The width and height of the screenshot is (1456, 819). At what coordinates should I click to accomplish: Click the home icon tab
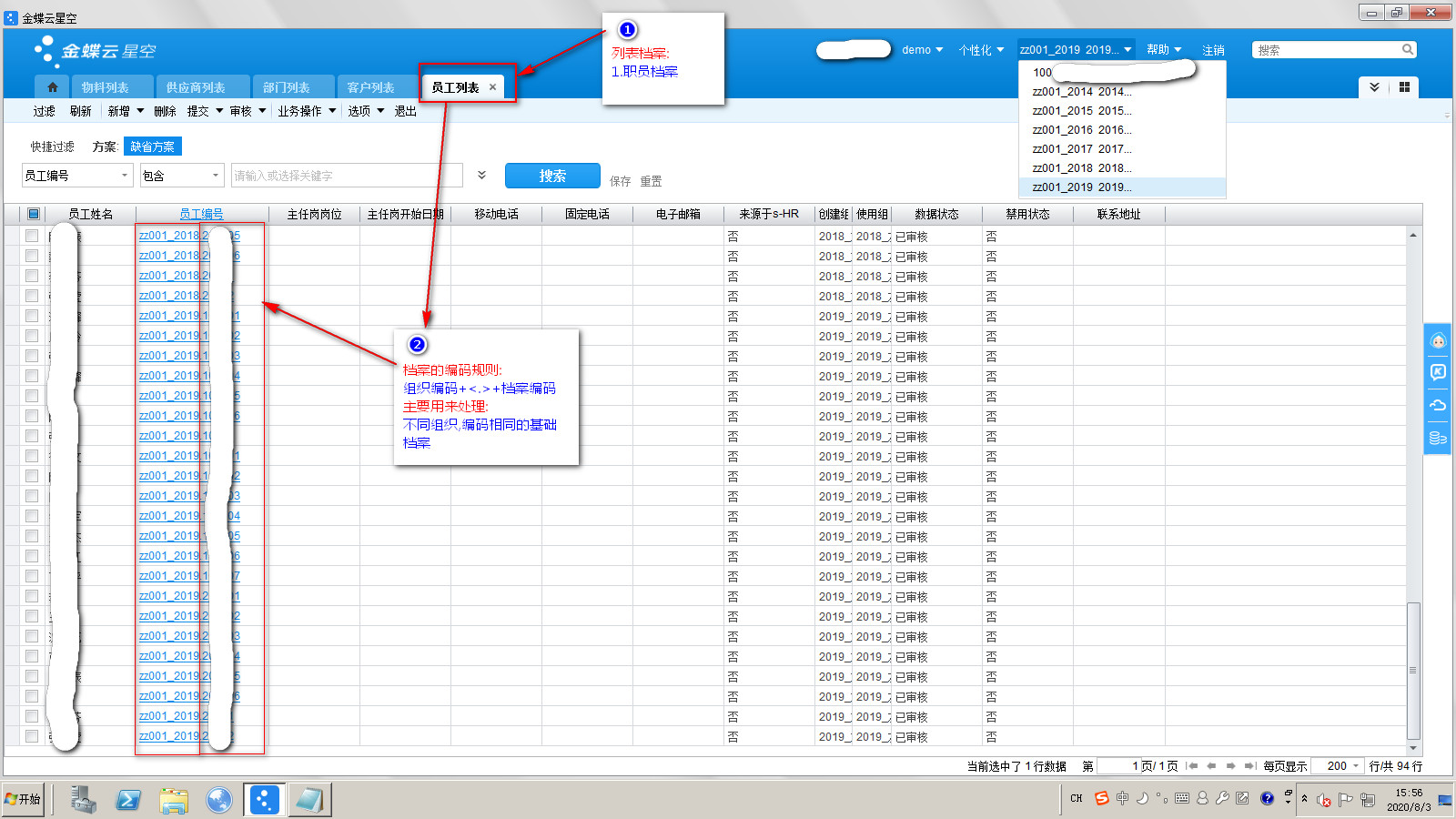click(52, 87)
